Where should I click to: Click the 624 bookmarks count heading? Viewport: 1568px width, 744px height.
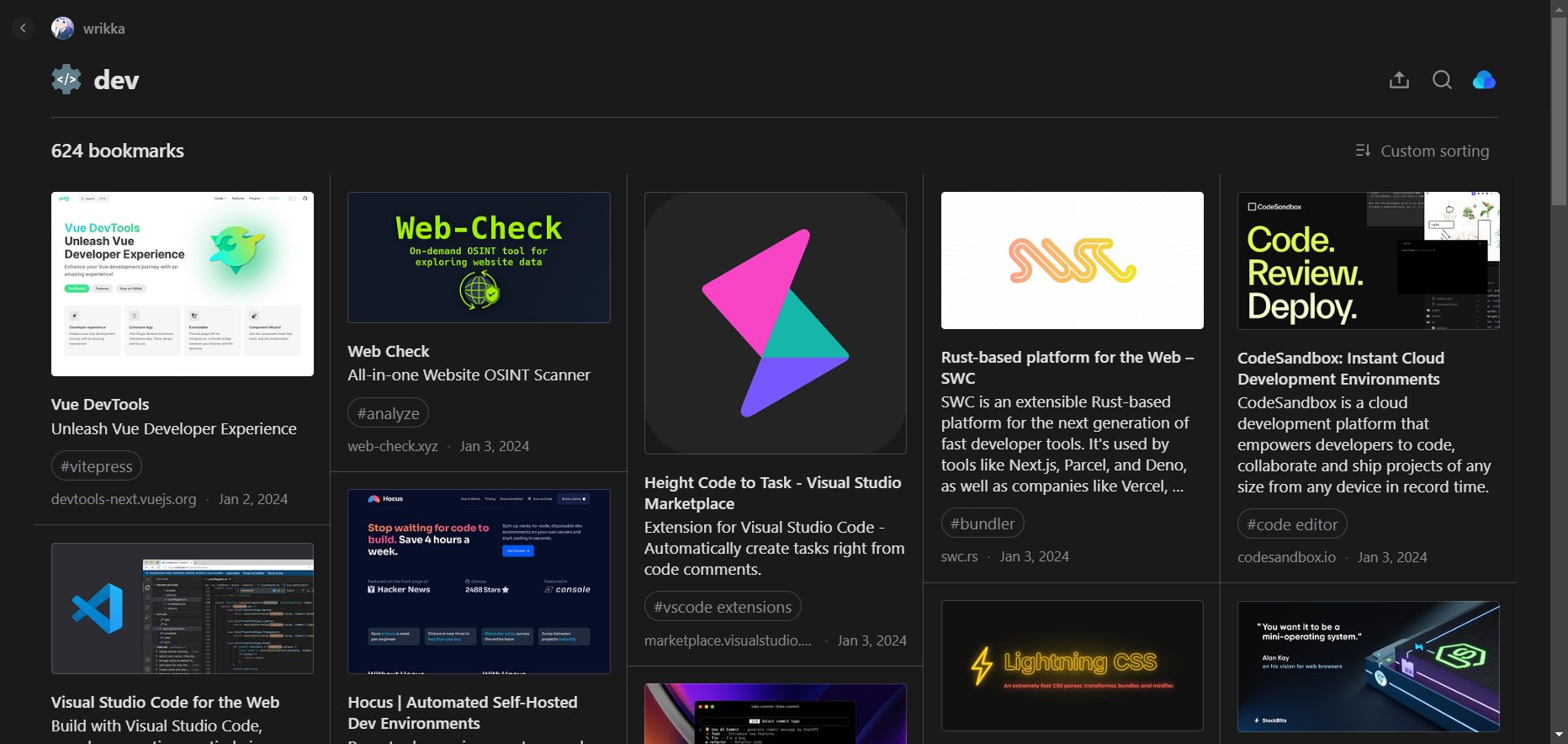(118, 151)
